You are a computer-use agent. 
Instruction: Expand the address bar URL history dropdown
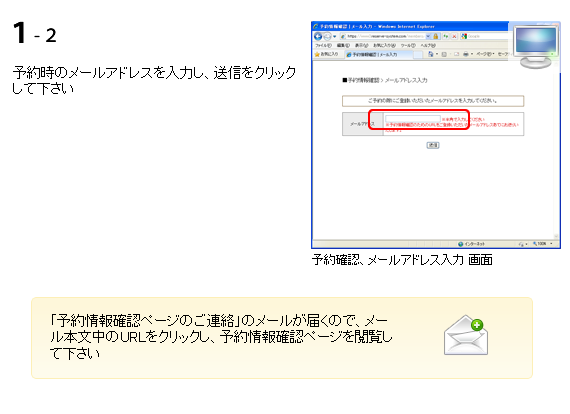(428, 36)
